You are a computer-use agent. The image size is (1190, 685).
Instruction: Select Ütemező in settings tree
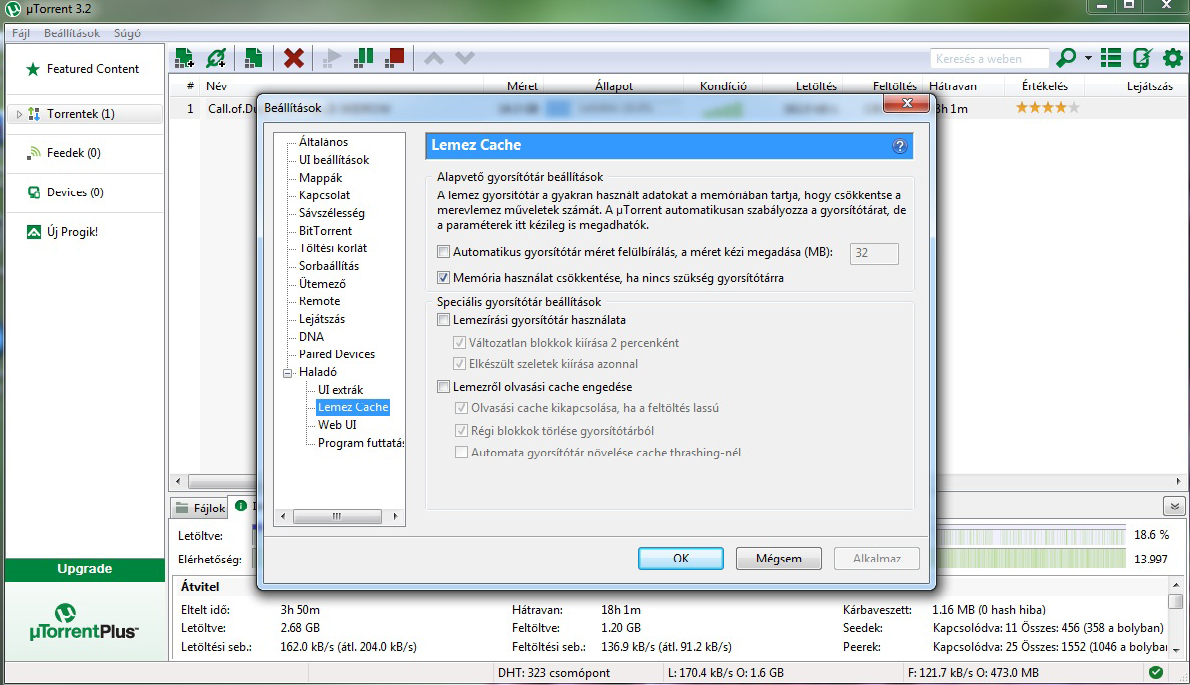coord(322,284)
